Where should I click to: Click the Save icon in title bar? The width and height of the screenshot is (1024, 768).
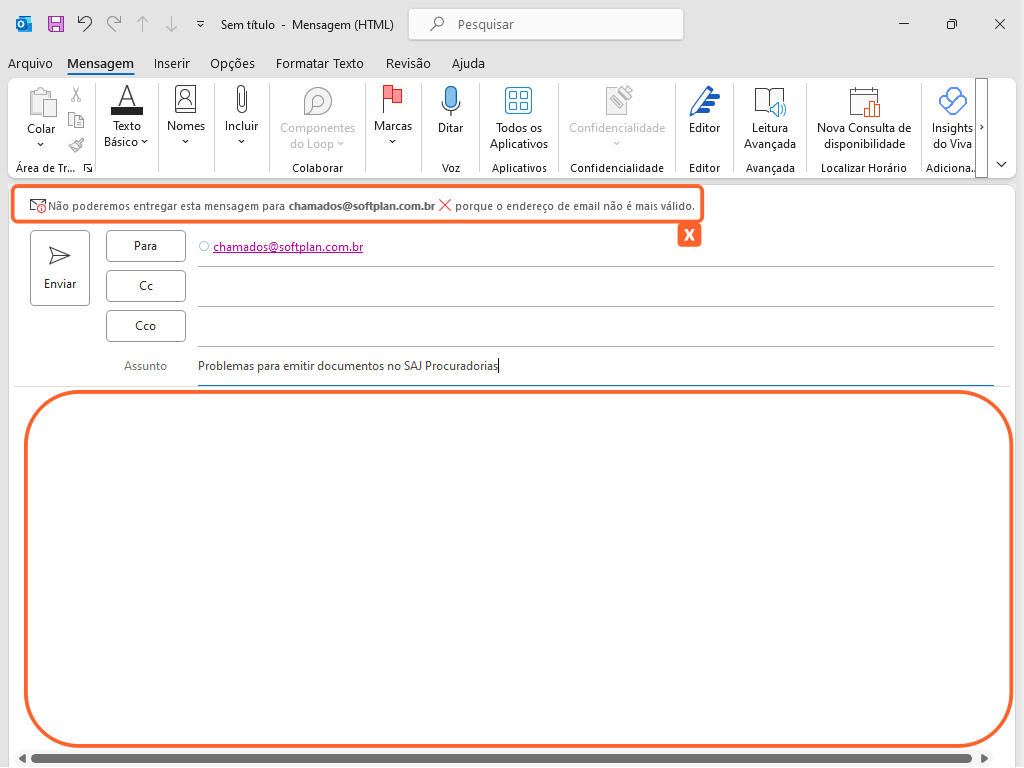pyautogui.click(x=56, y=24)
